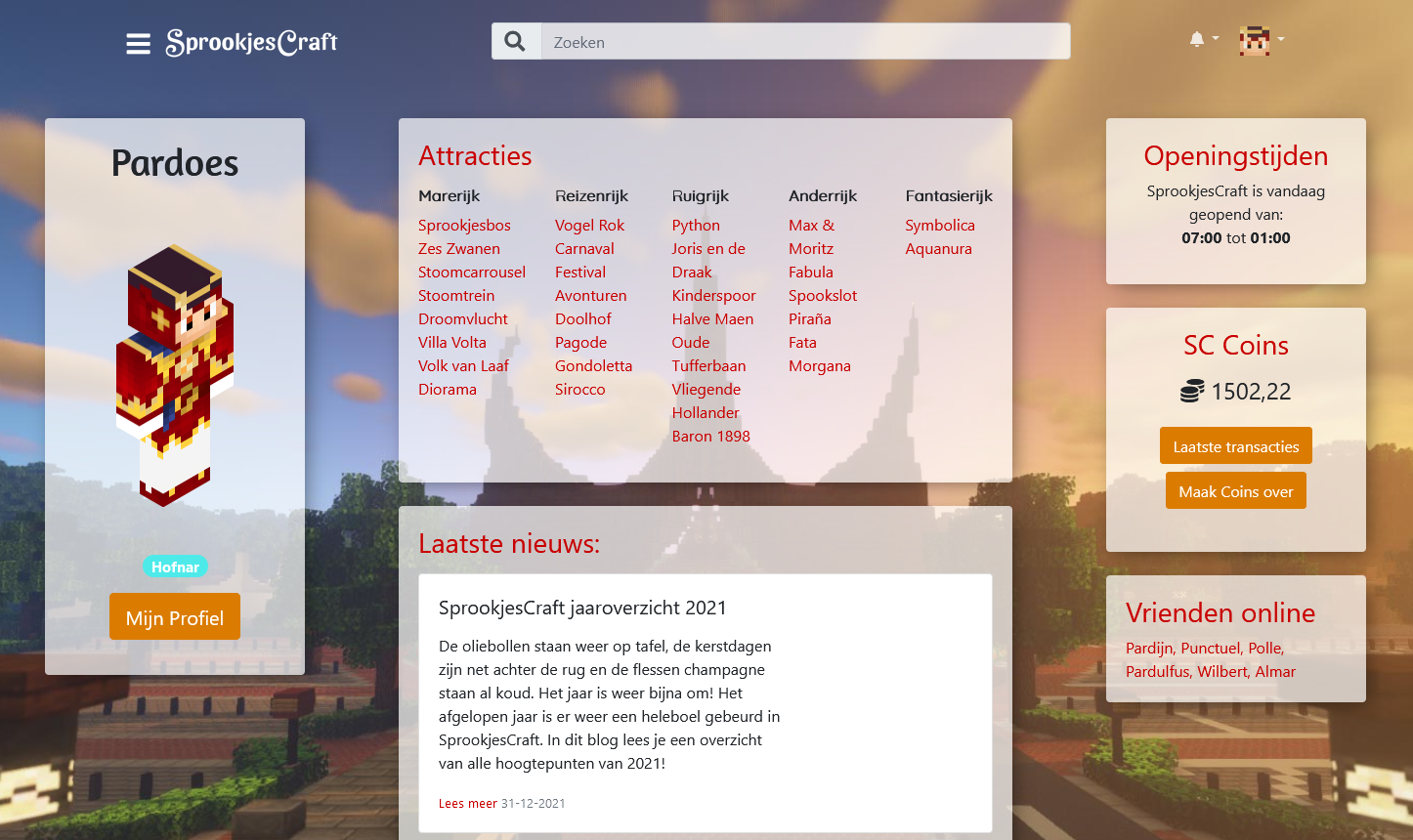Click the SC Coins heading
This screenshot has height=840, width=1413.
[1235, 345]
